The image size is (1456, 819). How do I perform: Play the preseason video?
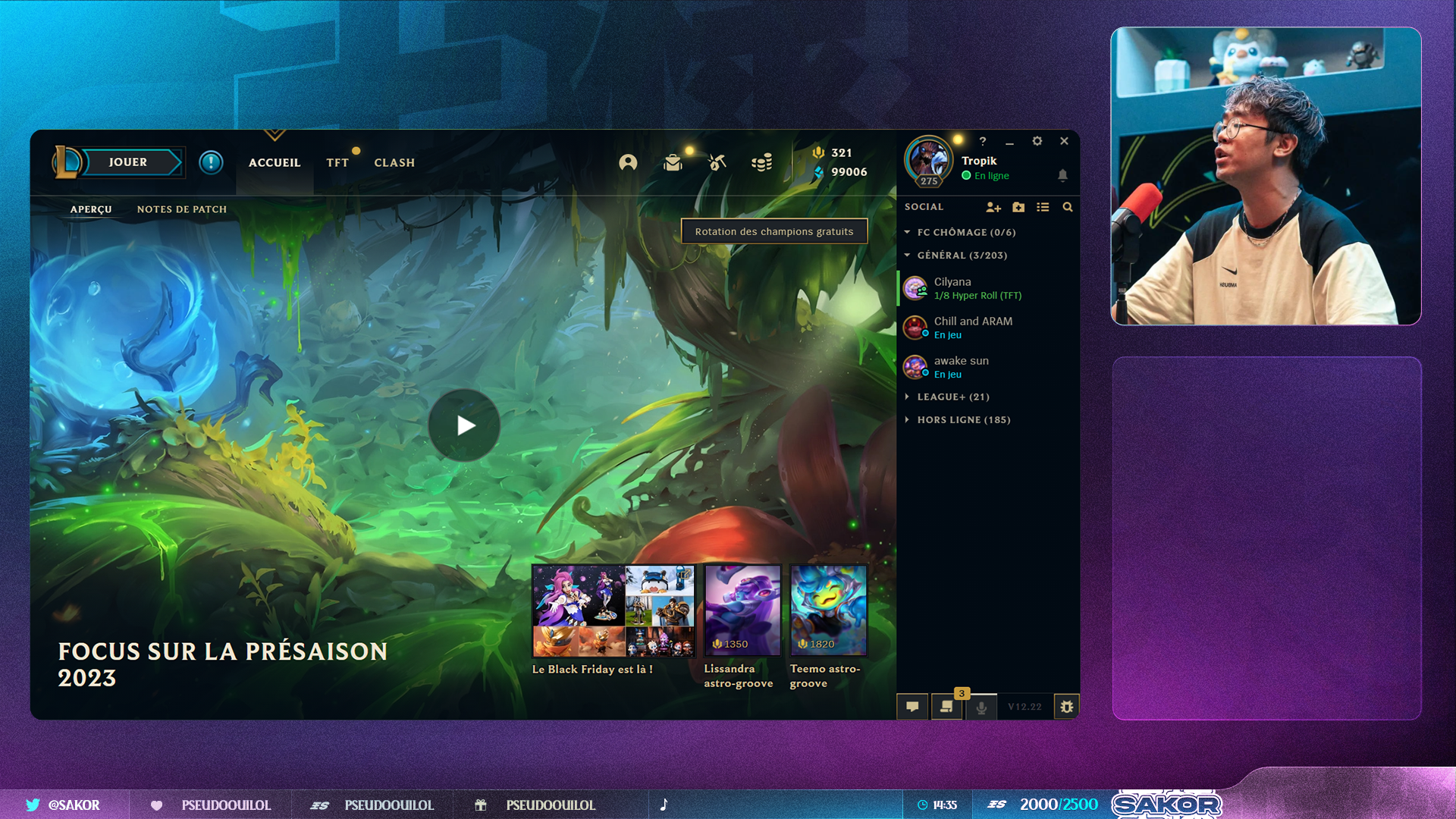pyautogui.click(x=464, y=425)
